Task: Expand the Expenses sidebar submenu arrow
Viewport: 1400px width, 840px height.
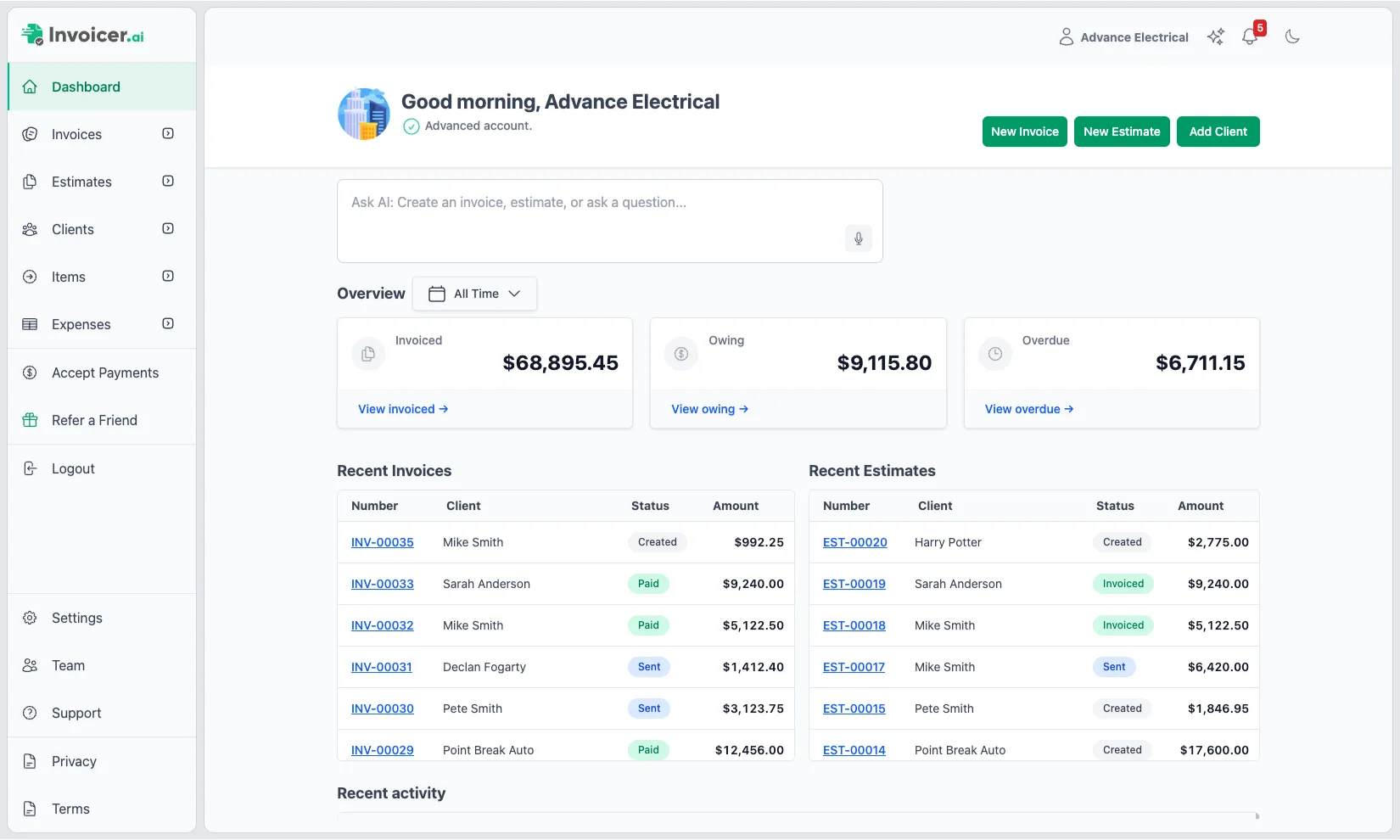Action: tap(168, 323)
